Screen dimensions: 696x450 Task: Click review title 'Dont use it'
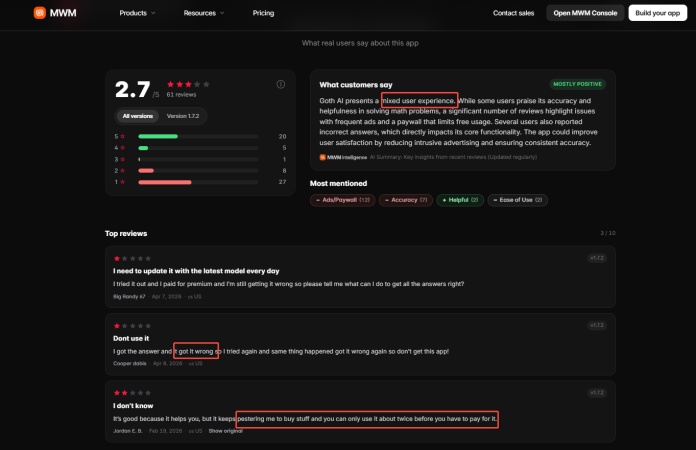[x=131, y=338]
